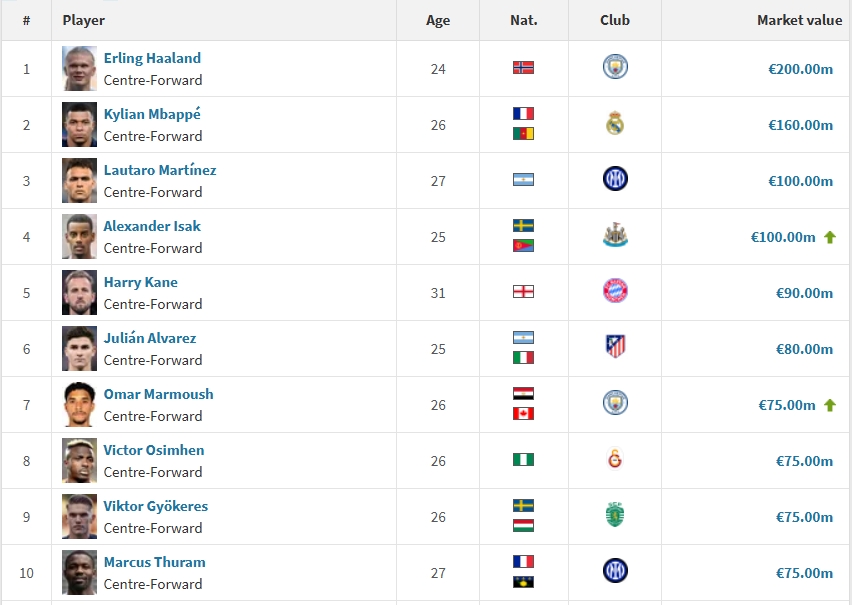Click the Norway flag beside Haaland
The height and width of the screenshot is (605, 852).
pyautogui.click(x=523, y=68)
